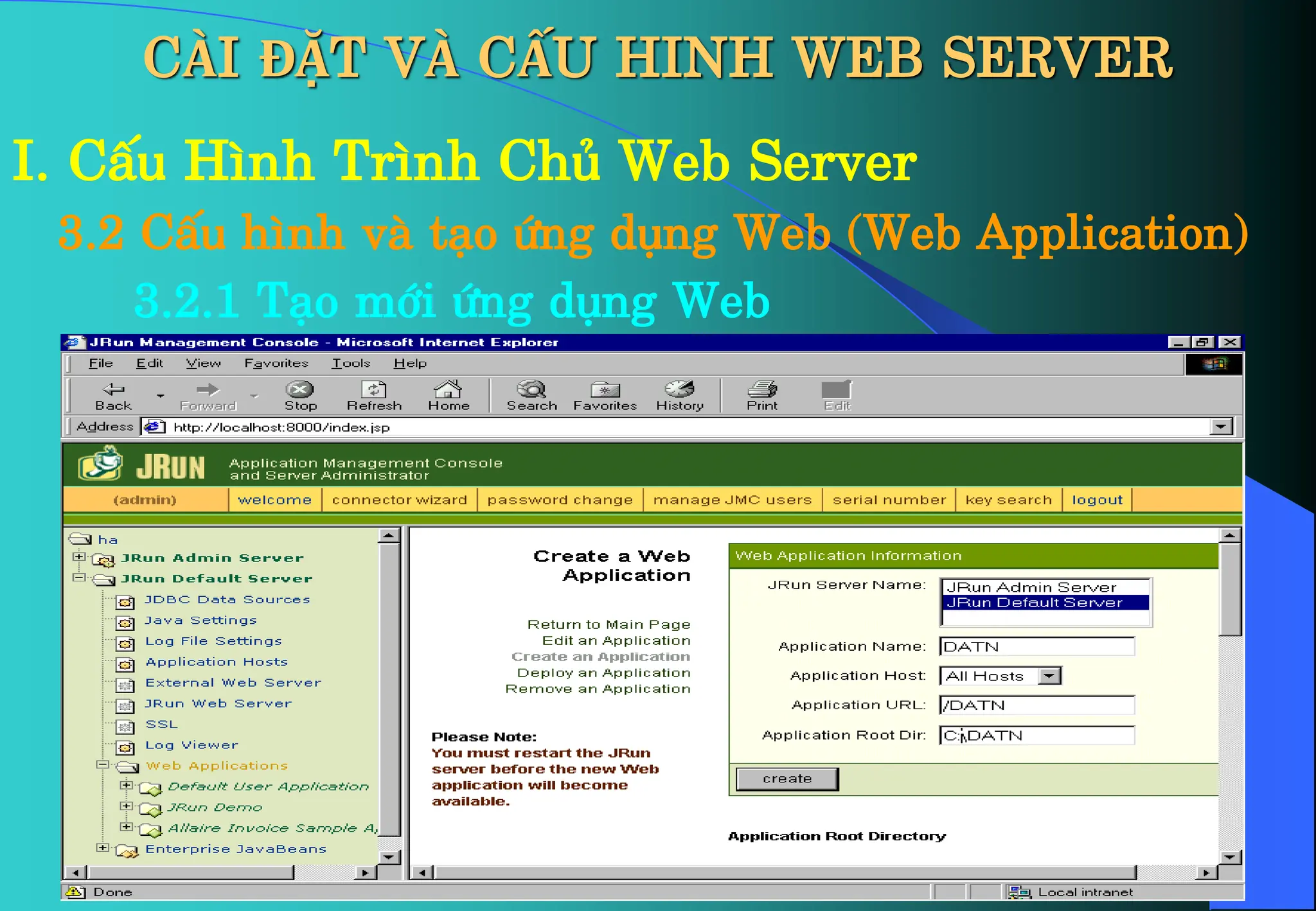Click the Home toolbar icon
This screenshot has height=911, width=1316.
click(x=448, y=389)
